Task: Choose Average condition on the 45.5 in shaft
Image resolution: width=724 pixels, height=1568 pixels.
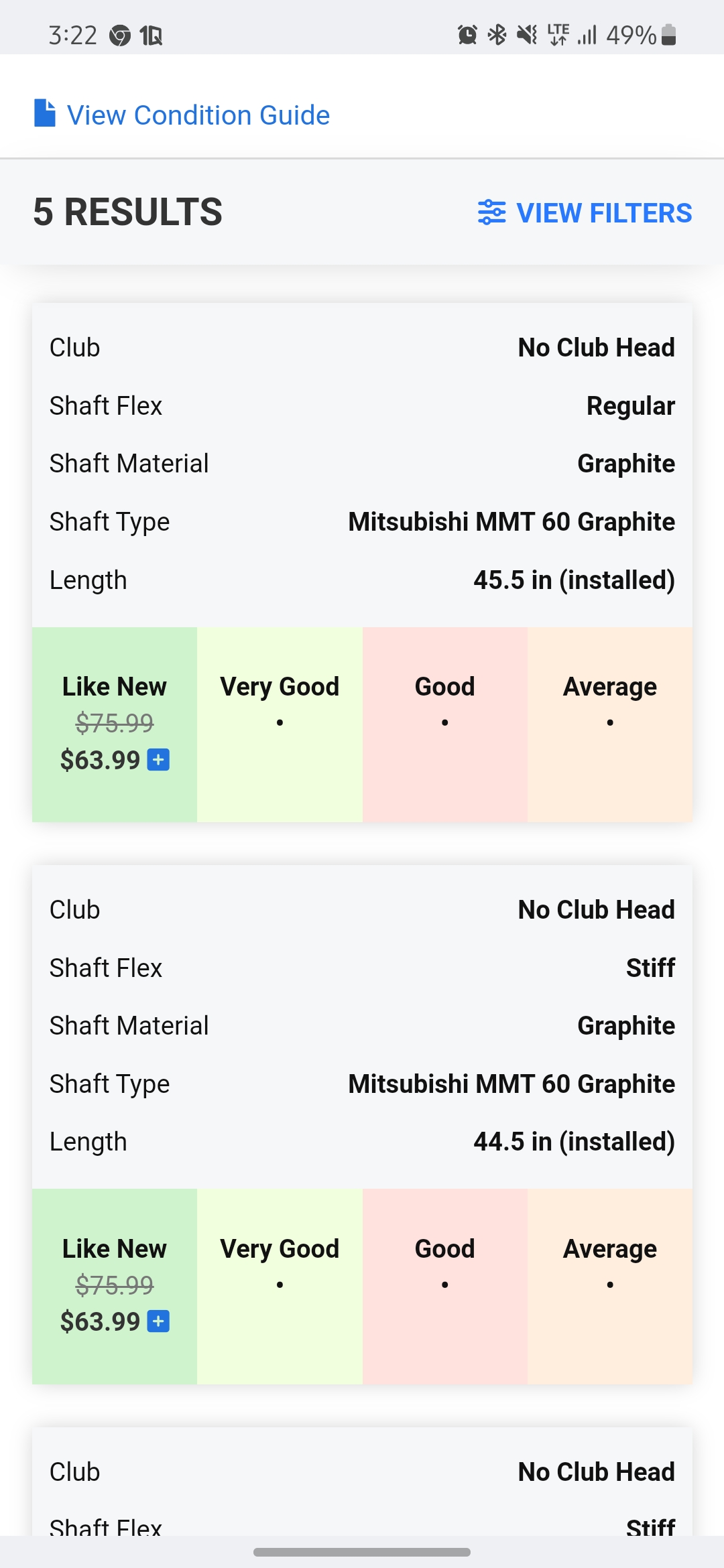Action: [x=609, y=724]
